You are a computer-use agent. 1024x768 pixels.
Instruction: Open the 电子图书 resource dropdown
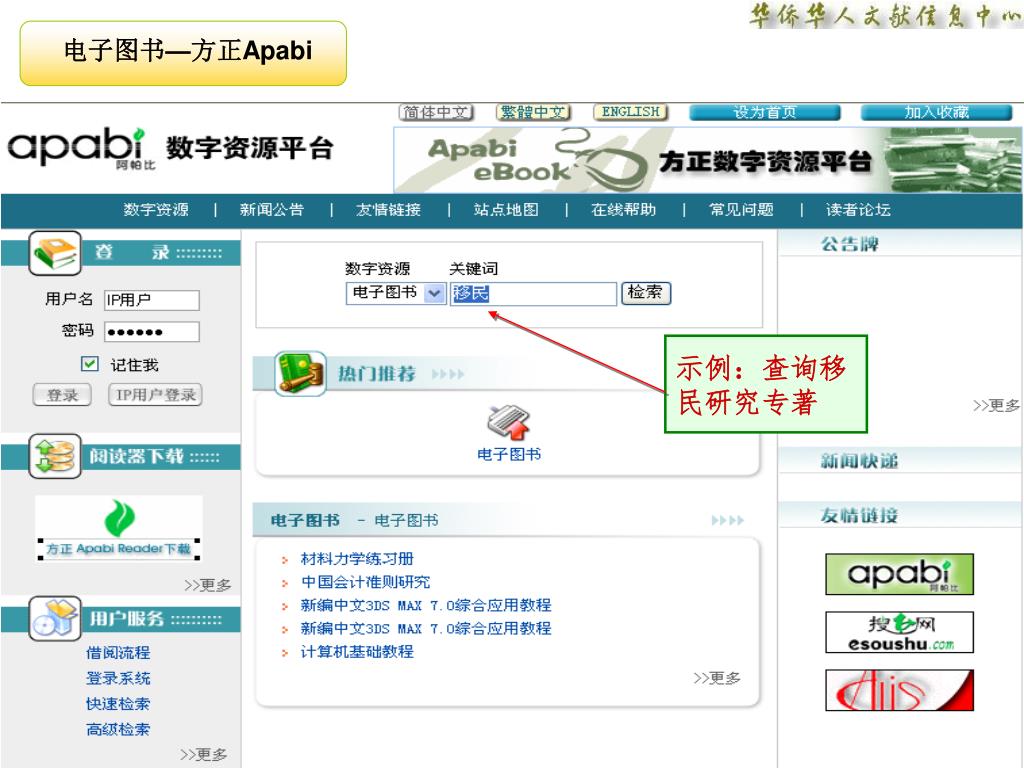pyautogui.click(x=395, y=293)
